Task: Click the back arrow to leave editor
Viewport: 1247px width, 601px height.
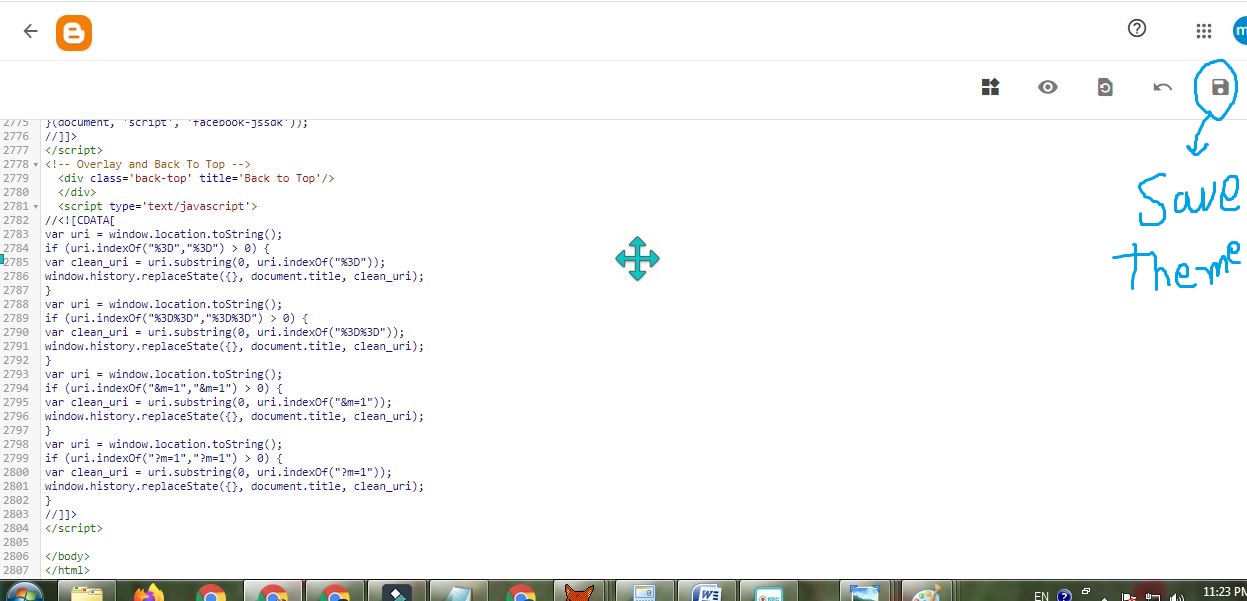Action: click(x=30, y=31)
